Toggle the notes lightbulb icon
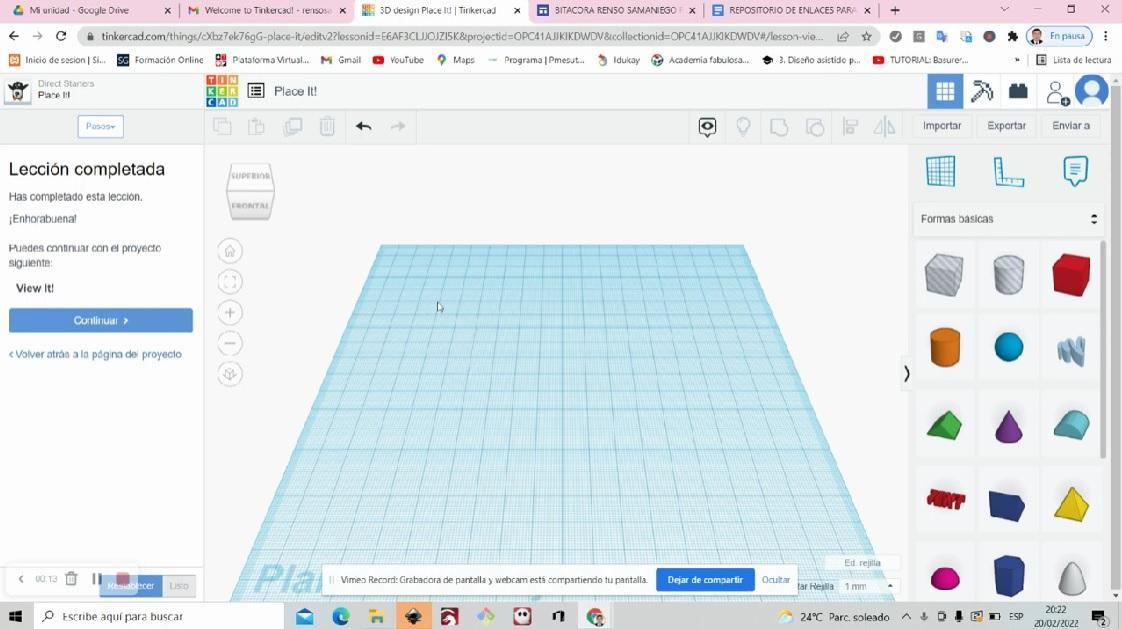1122x629 pixels. pos(743,127)
